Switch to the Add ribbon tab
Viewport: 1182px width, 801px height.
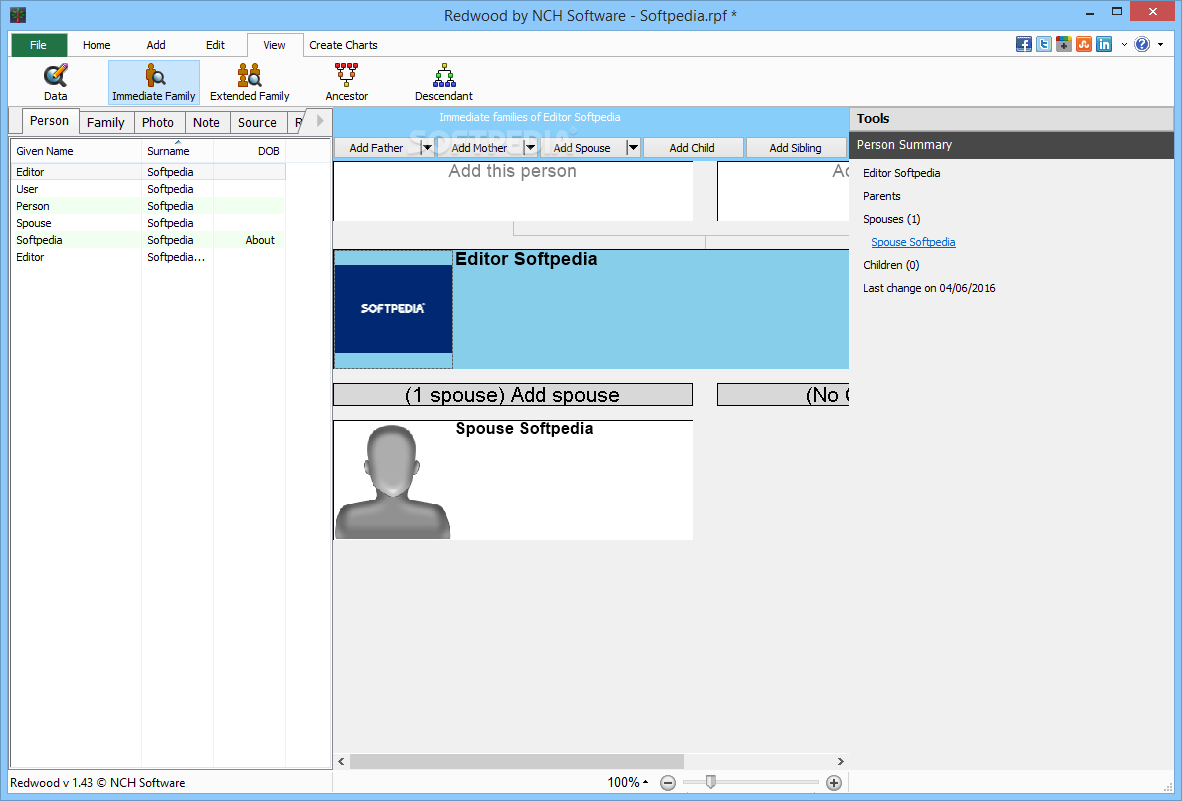[x=156, y=45]
